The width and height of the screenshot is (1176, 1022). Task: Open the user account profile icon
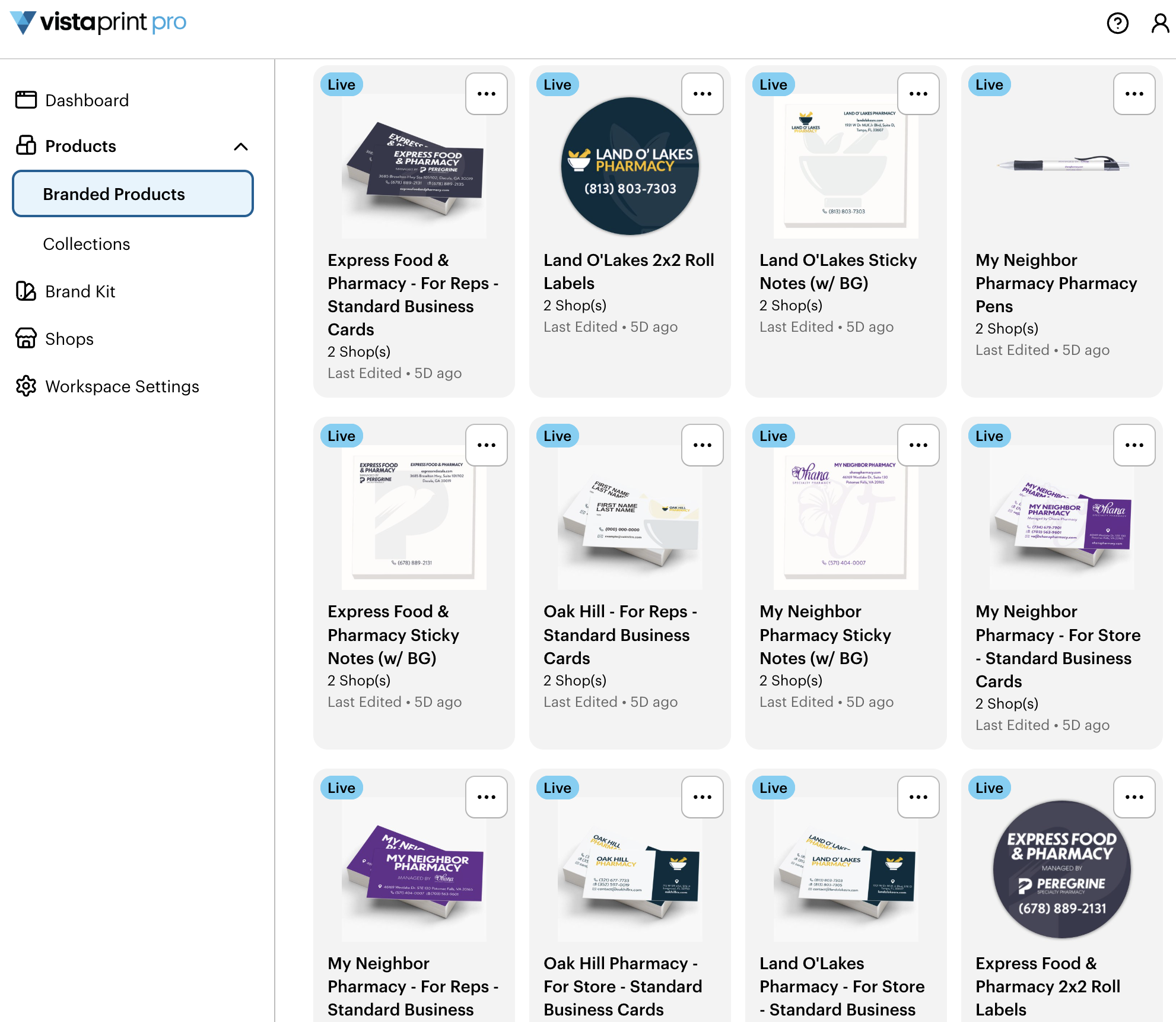coord(1160,23)
